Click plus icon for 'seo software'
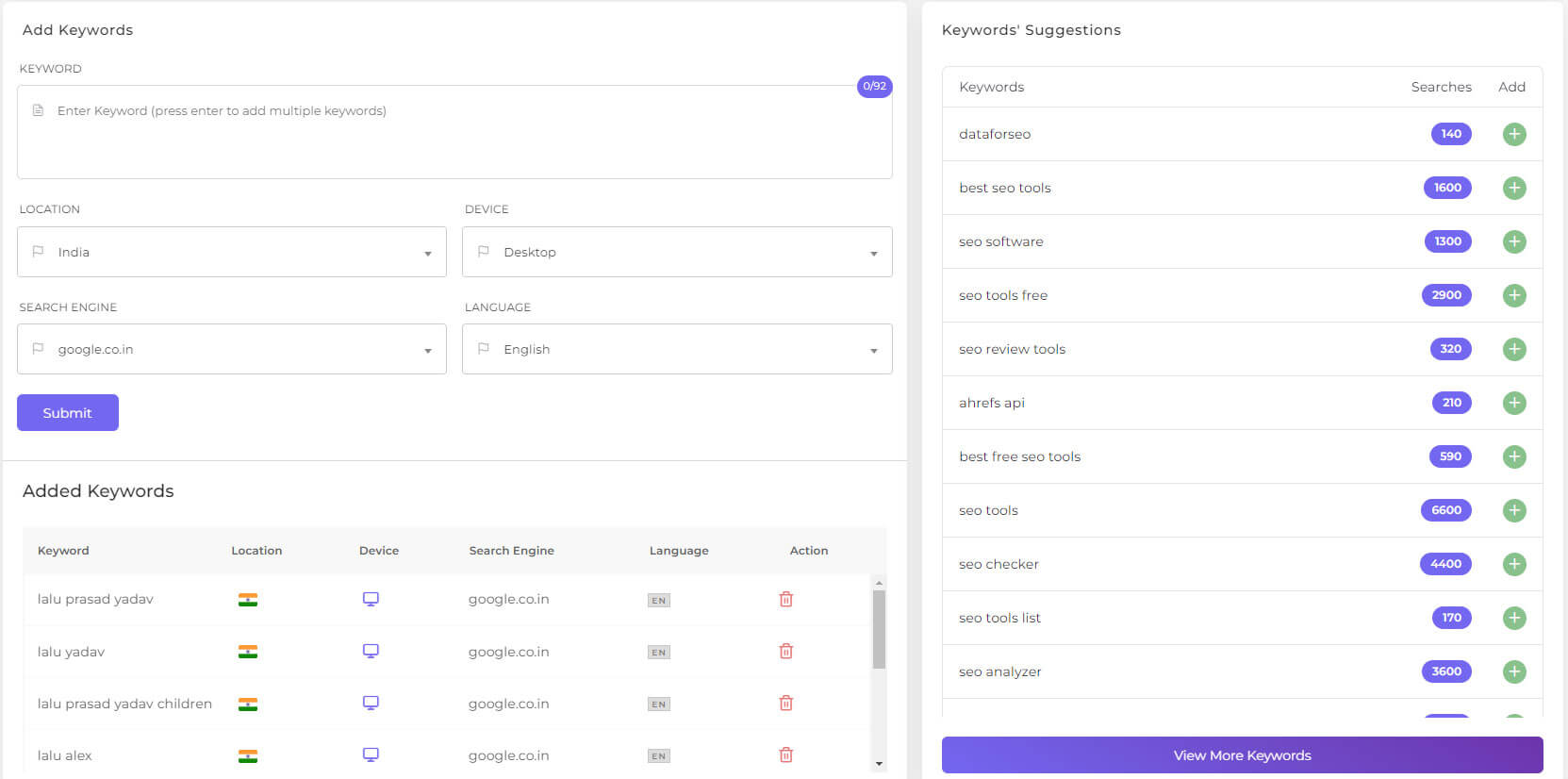Viewport: 1568px width, 779px height. click(1513, 241)
